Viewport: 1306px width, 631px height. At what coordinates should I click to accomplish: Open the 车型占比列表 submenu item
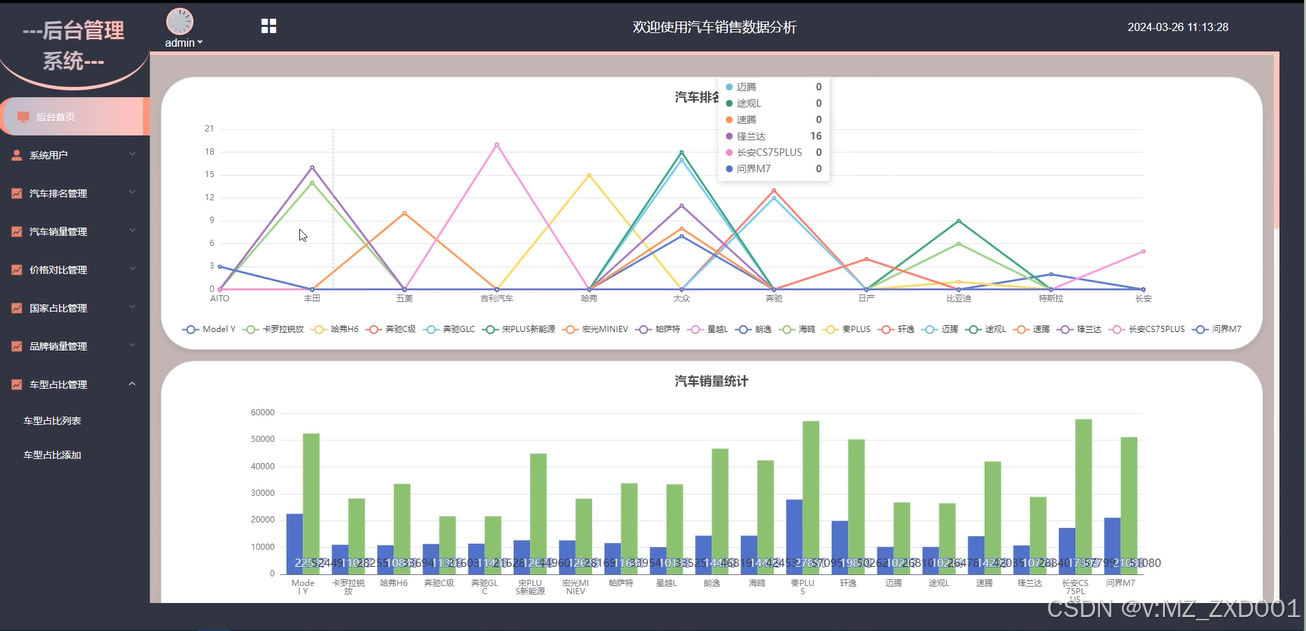point(52,421)
